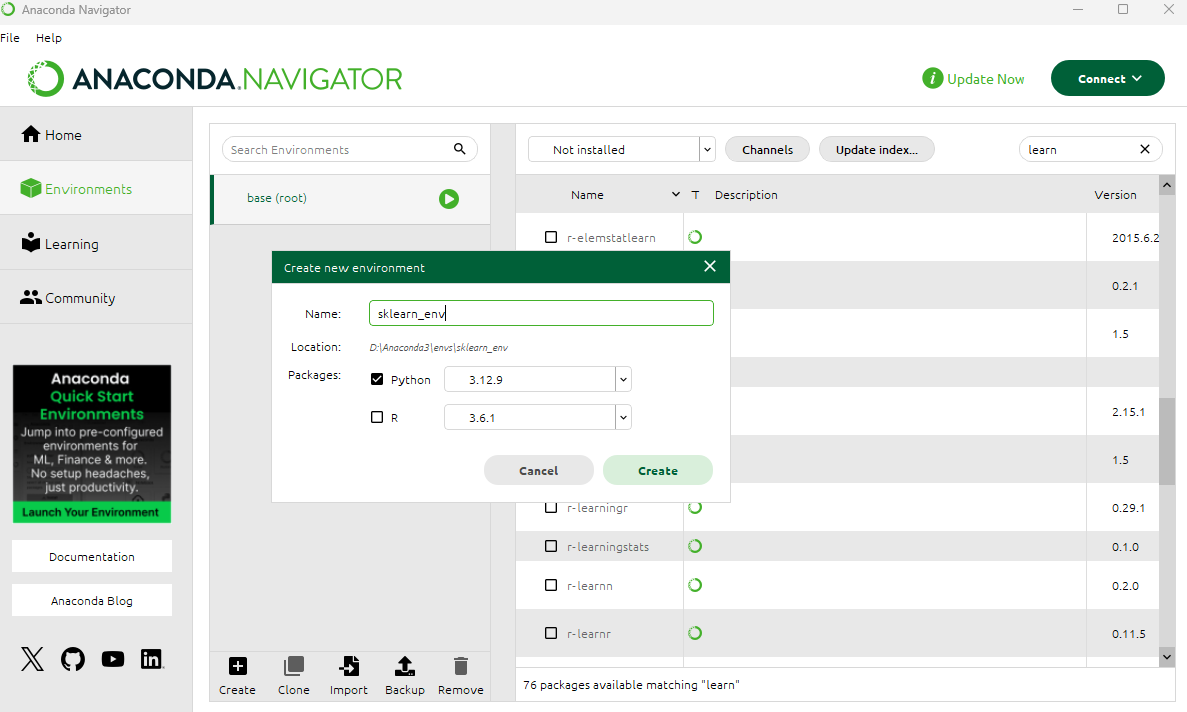
Task: Click the T column header
Action: 695,194
